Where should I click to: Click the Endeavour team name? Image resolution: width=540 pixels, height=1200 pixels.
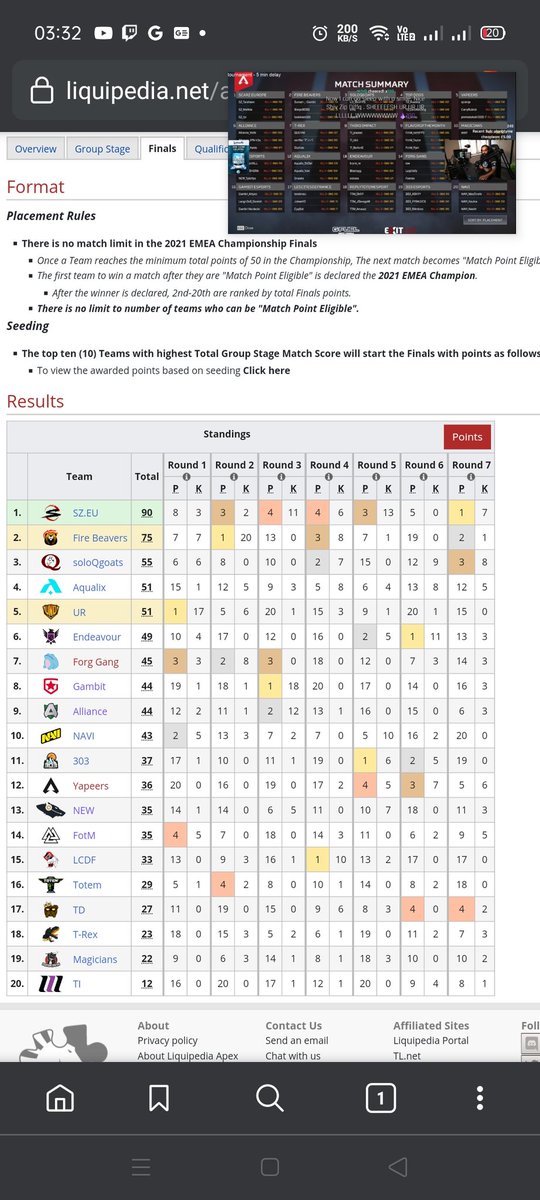[x=97, y=636]
